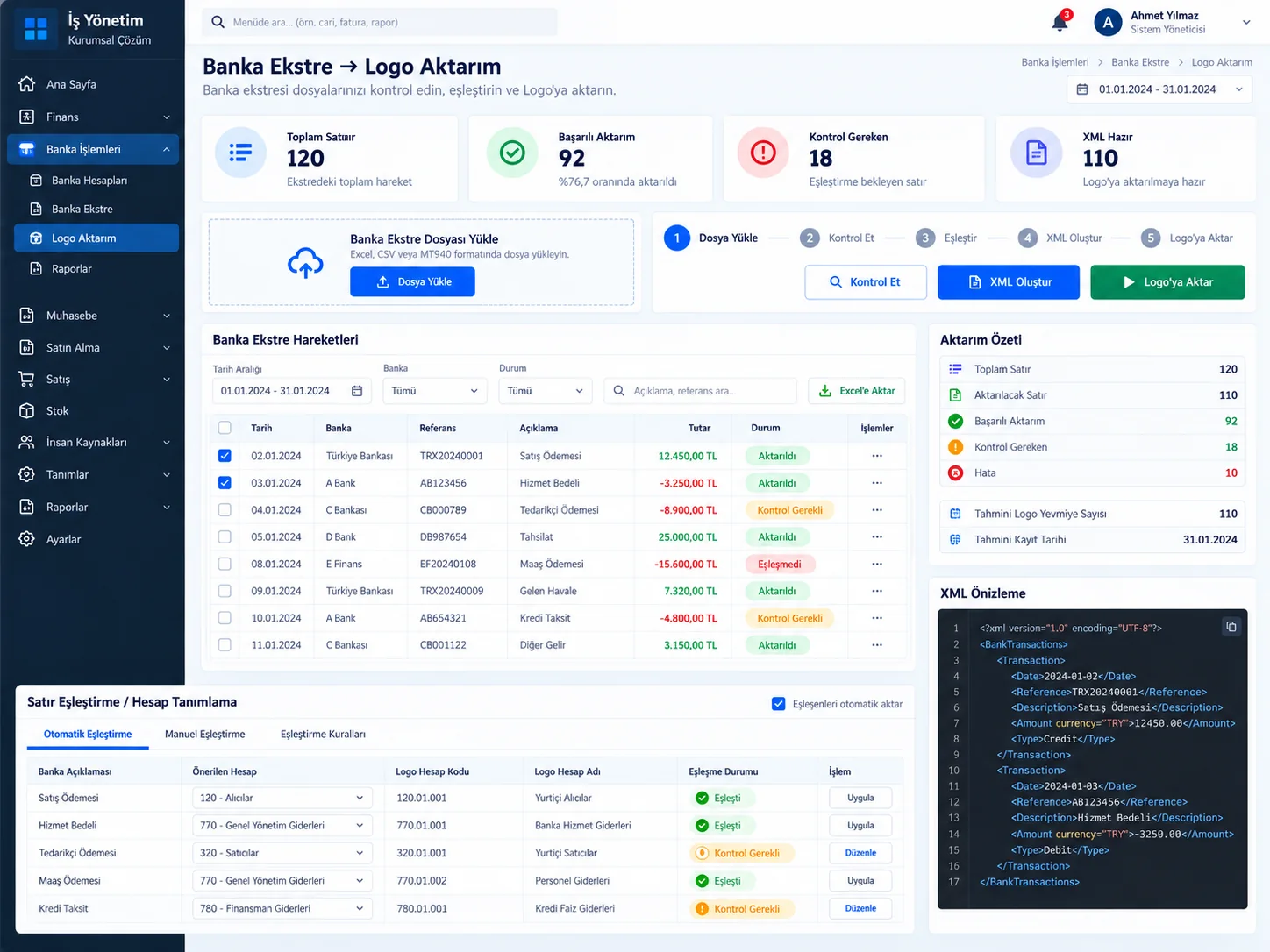The width and height of the screenshot is (1270, 952).
Task: Check the 08.01.2024 row checkbox
Action: 225,564
